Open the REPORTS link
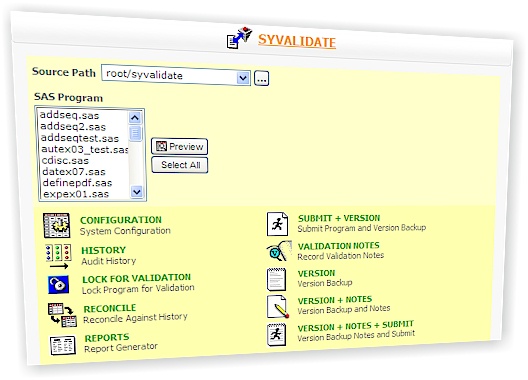 [x=107, y=338]
